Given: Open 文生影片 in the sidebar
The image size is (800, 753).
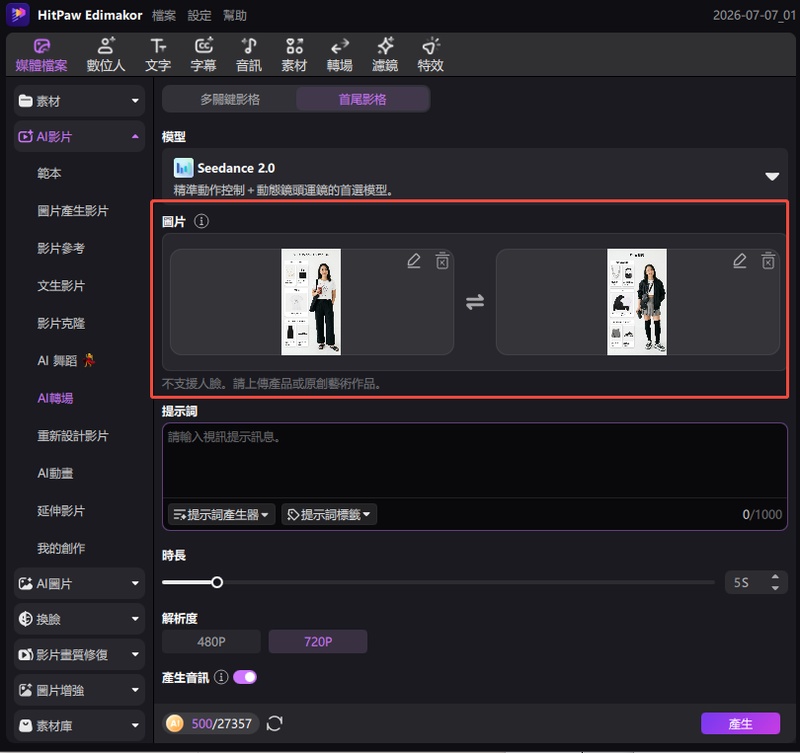Looking at the screenshot, I should (x=61, y=286).
